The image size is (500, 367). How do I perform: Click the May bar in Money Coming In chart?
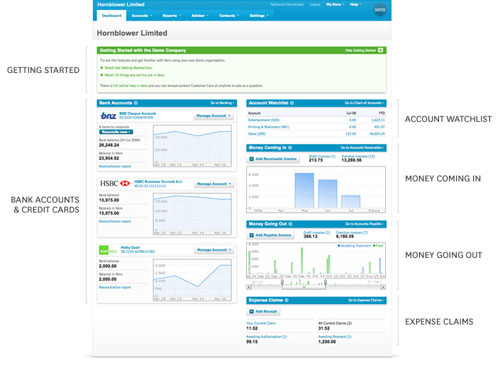point(304,190)
